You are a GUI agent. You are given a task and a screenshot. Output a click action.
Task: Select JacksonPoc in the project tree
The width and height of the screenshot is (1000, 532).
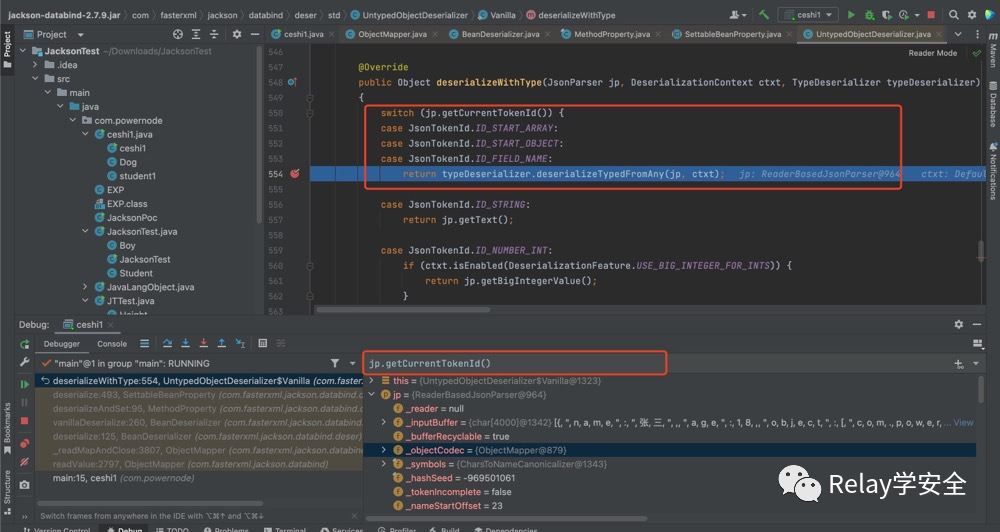click(131, 218)
